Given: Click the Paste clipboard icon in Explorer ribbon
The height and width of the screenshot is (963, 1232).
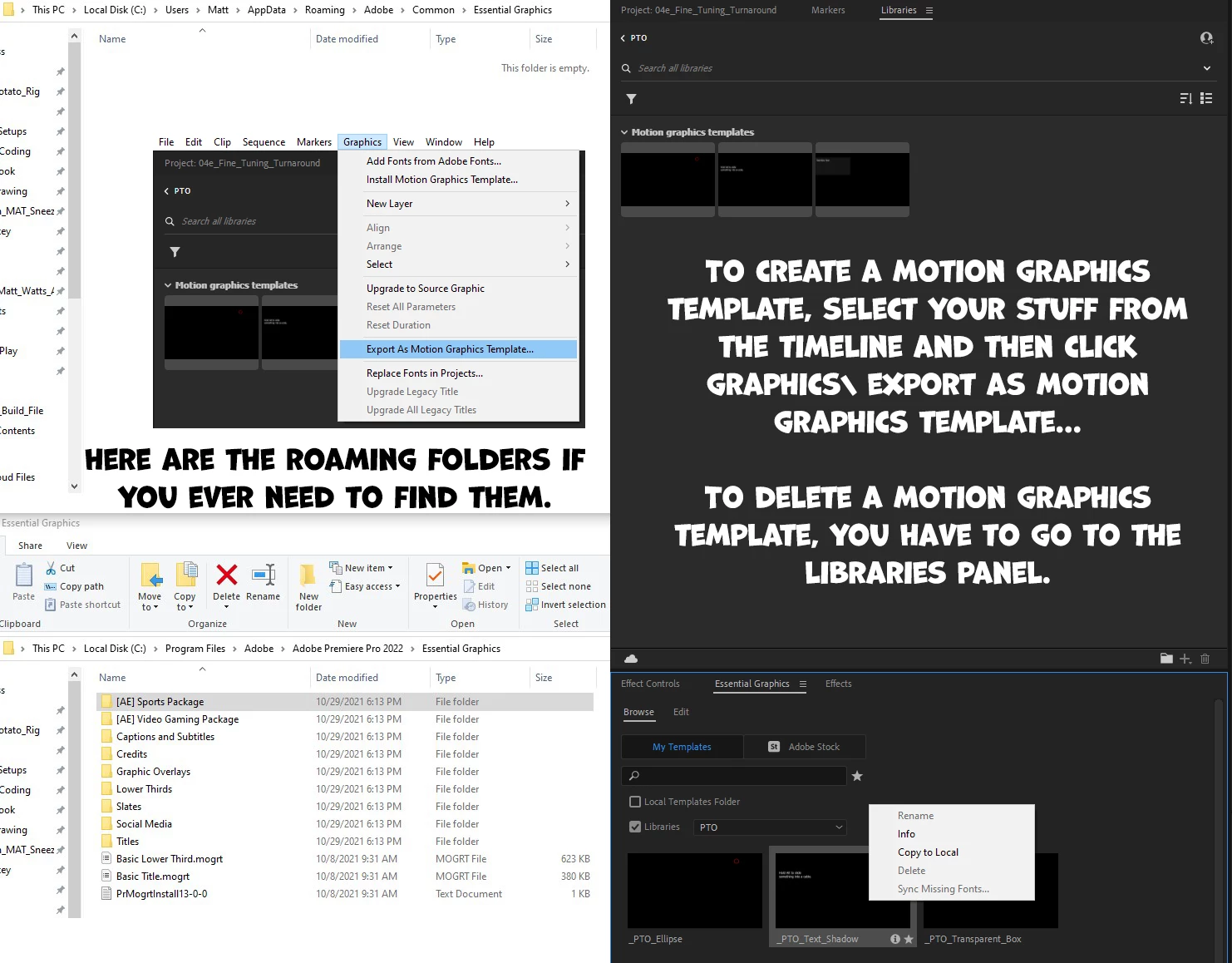Looking at the screenshot, I should click(24, 575).
